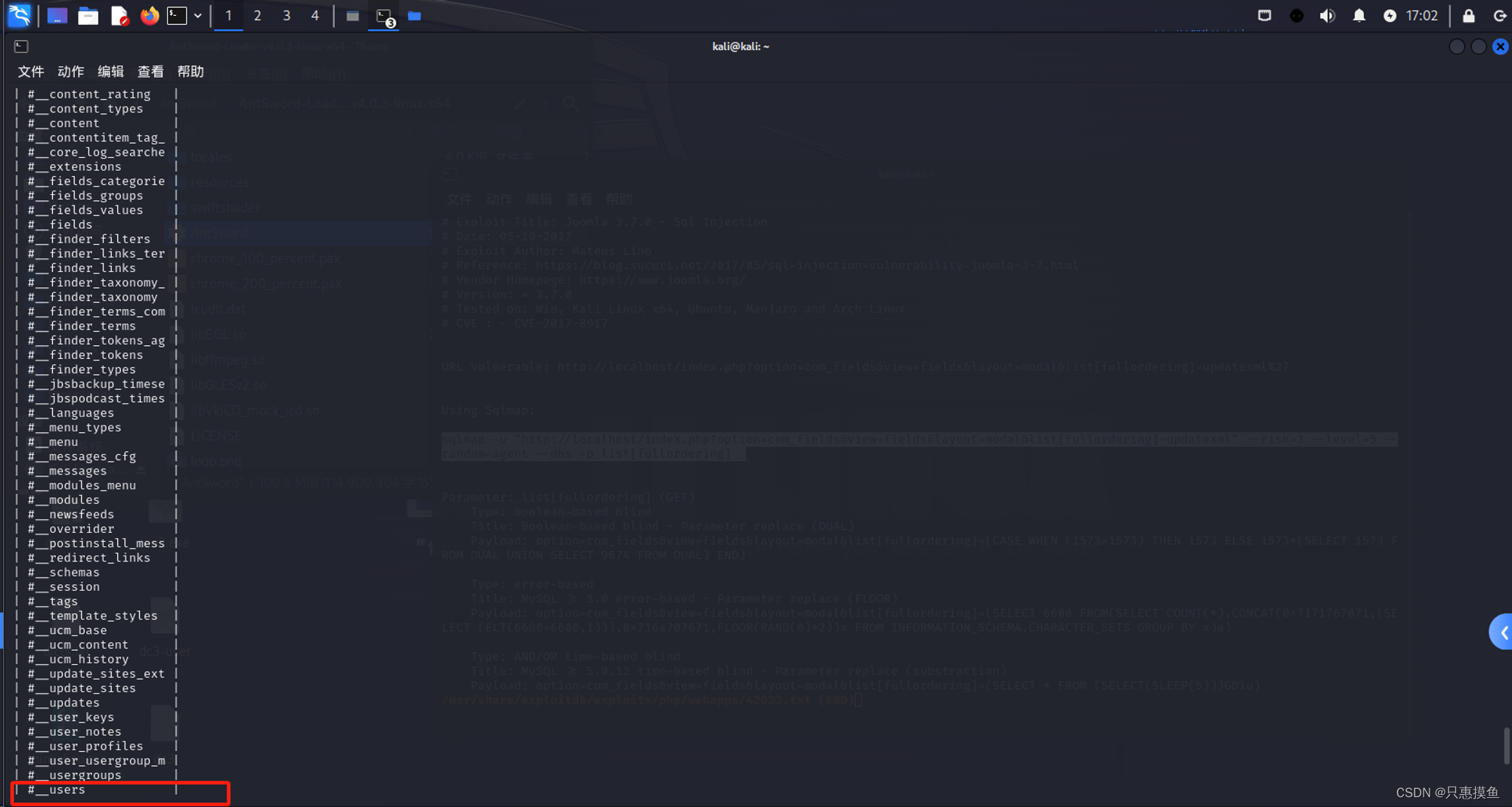Select the gray window taskbar item
1512x807 pixels.
point(352,16)
